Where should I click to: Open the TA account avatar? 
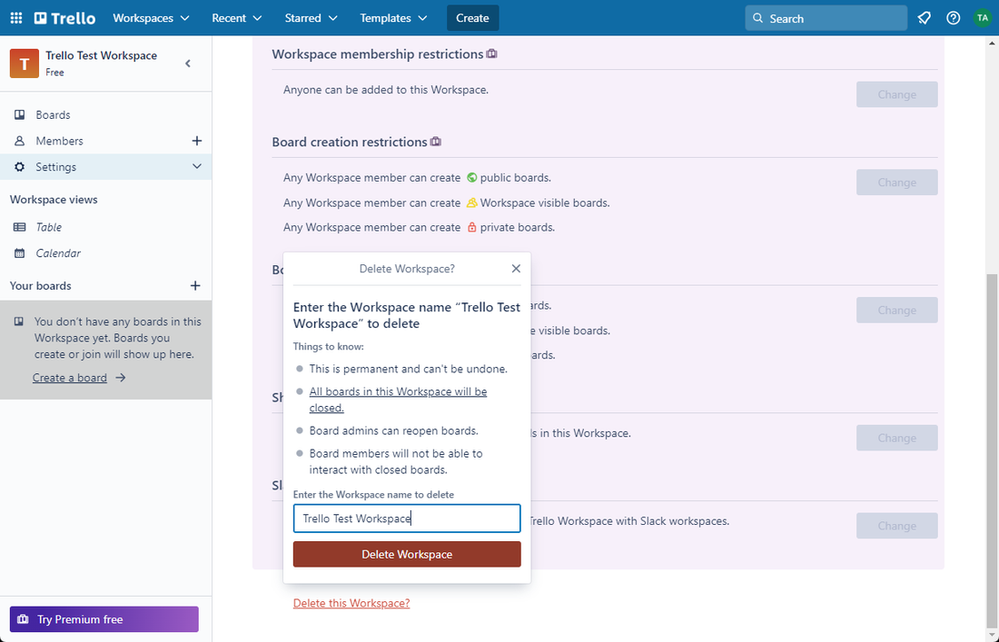[982, 18]
